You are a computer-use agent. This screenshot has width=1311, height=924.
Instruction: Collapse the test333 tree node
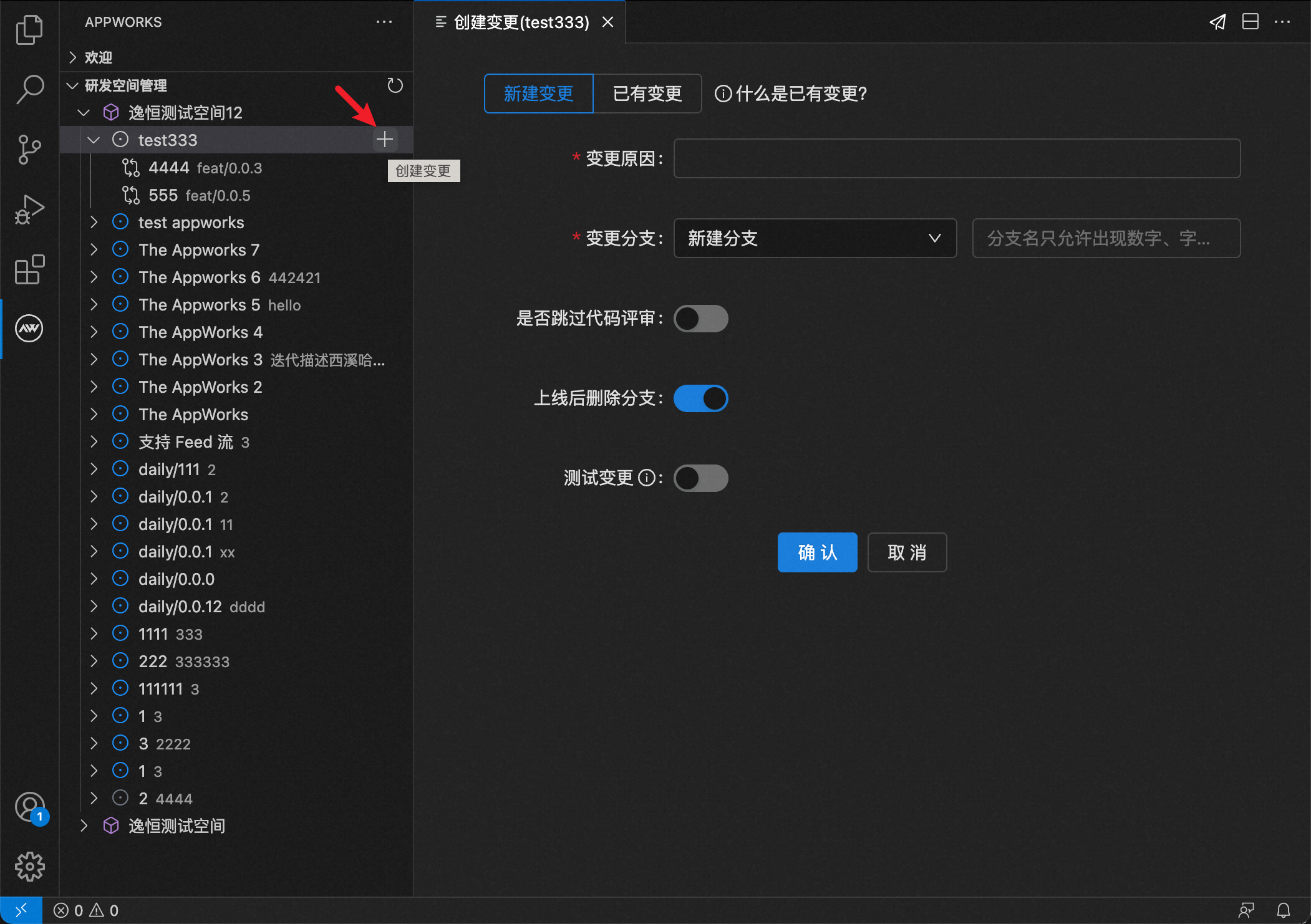coord(94,140)
